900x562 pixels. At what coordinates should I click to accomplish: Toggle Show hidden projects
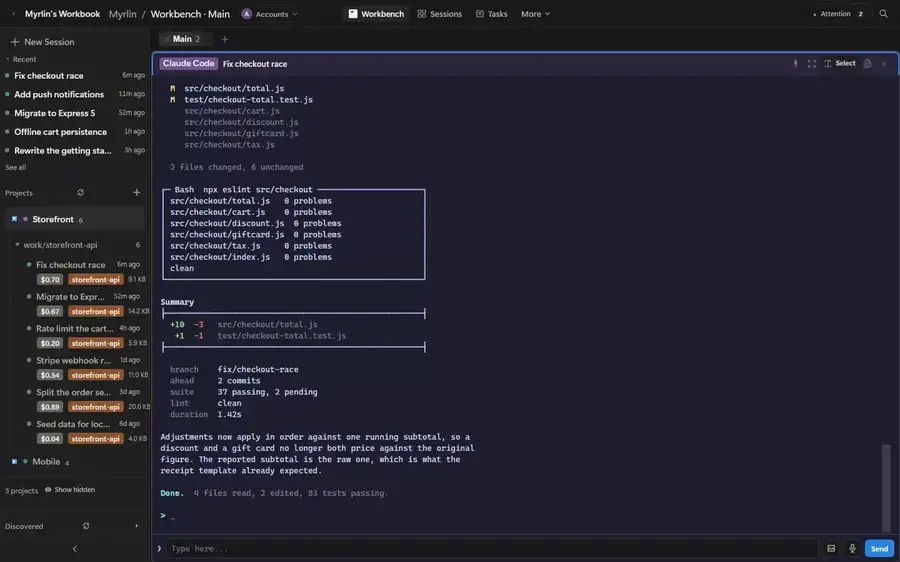(70, 490)
